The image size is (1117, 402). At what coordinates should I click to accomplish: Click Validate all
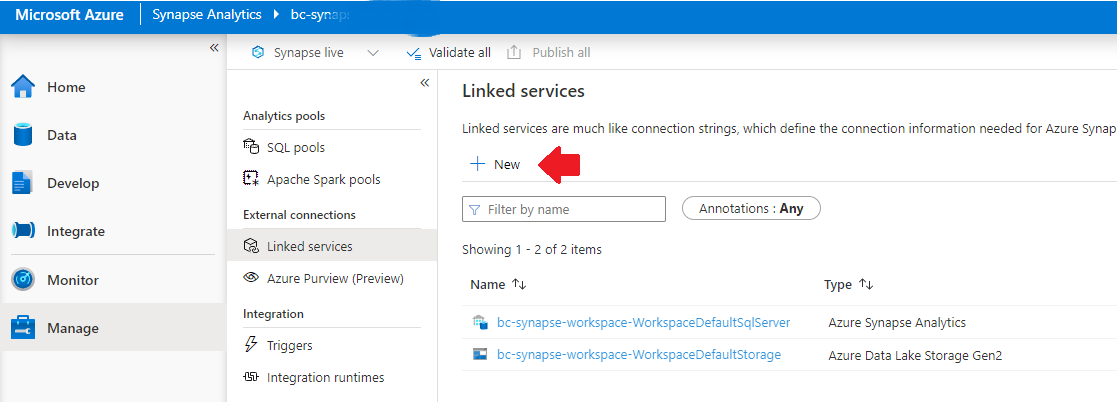point(448,53)
